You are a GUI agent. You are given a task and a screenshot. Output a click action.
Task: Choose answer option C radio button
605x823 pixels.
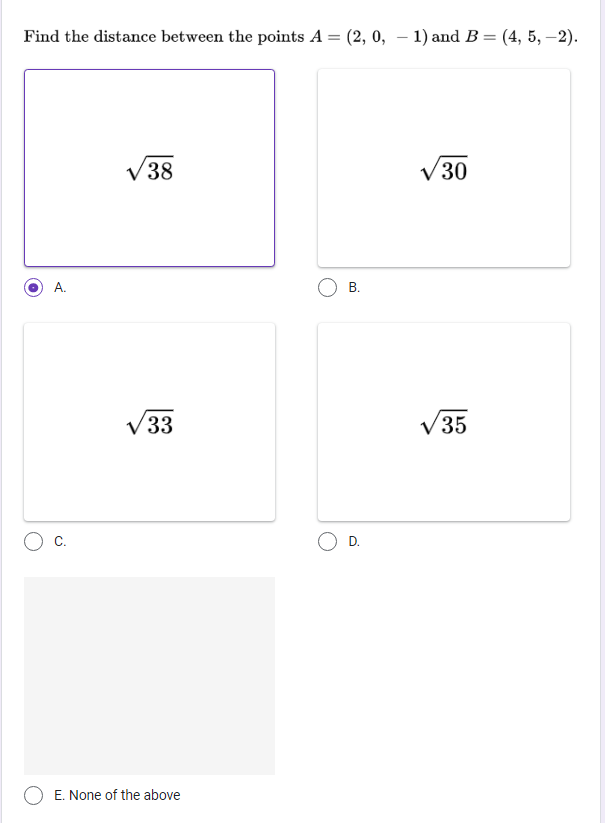[x=33, y=542]
